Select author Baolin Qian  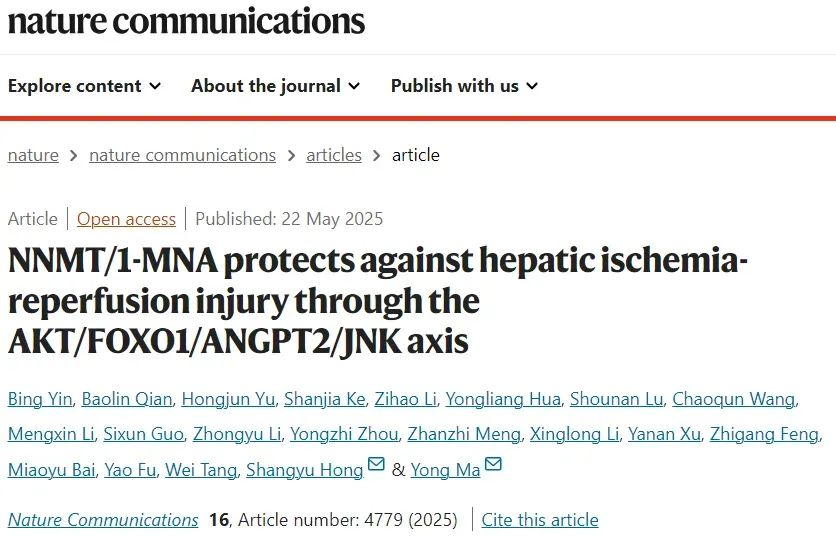tap(127, 400)
